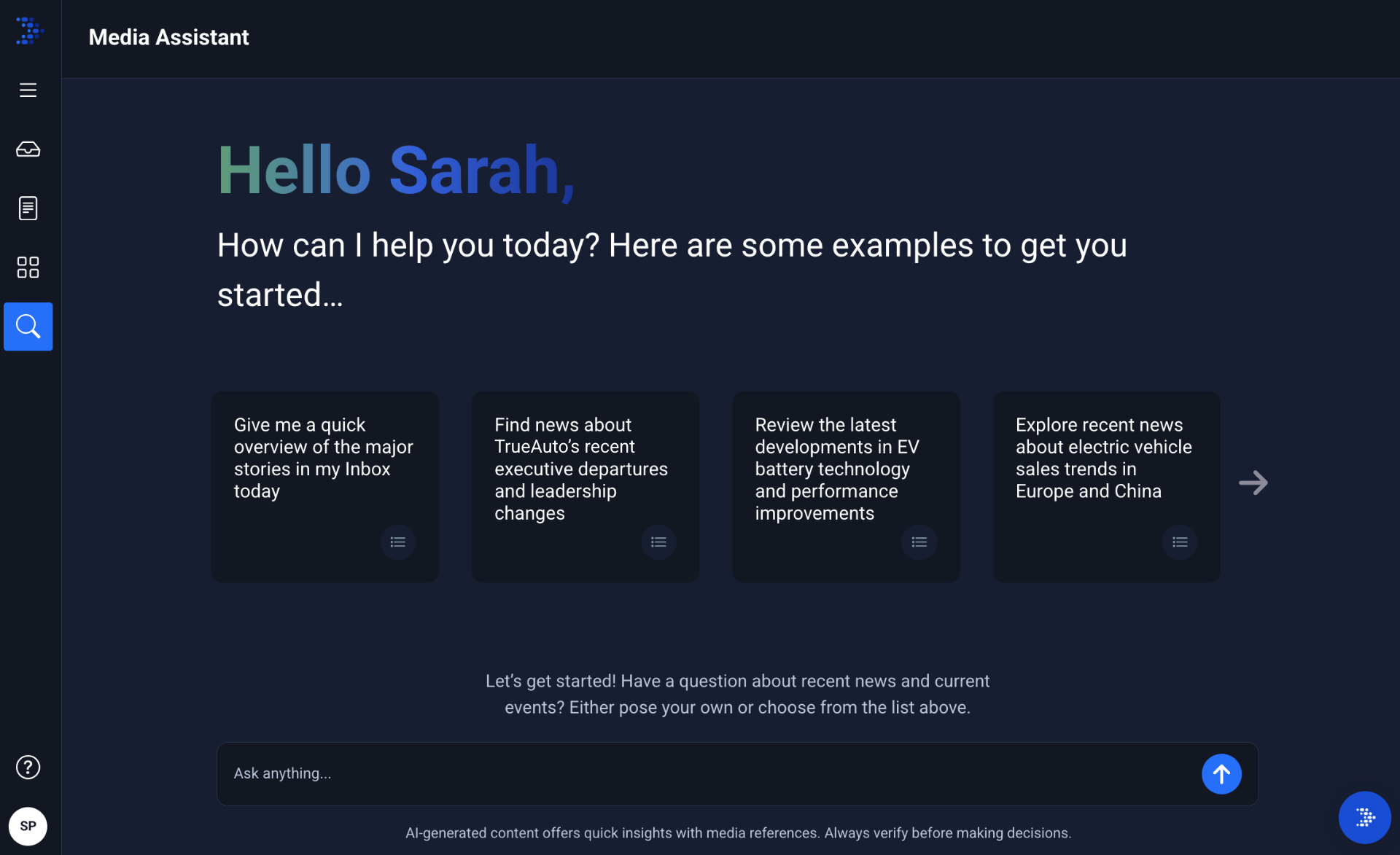Click the blue floating assistant button
The width and height of the screenshot is (1400, 855).
(1364, 817)
